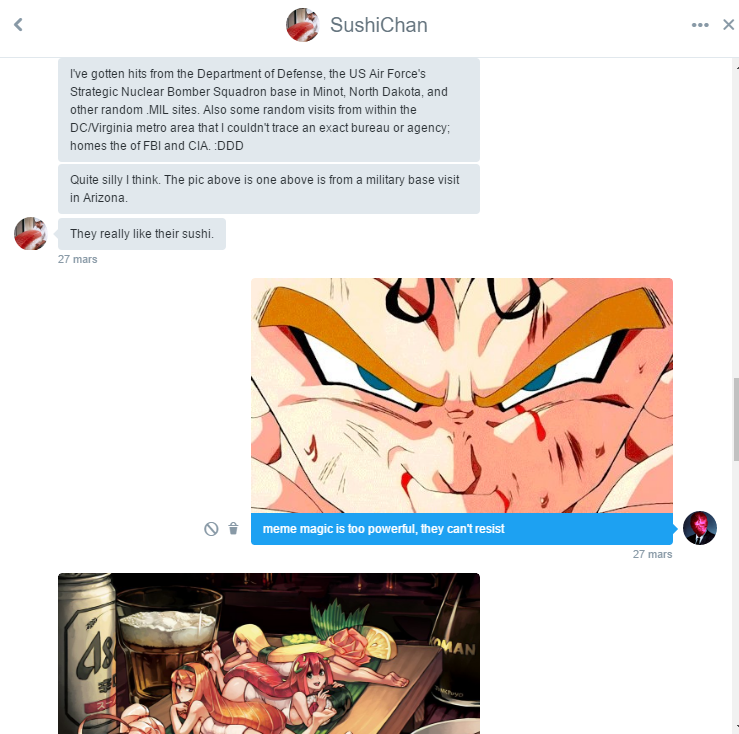Click the SushiChan avatar in header
739x734 pixels.
click(303, 25)
